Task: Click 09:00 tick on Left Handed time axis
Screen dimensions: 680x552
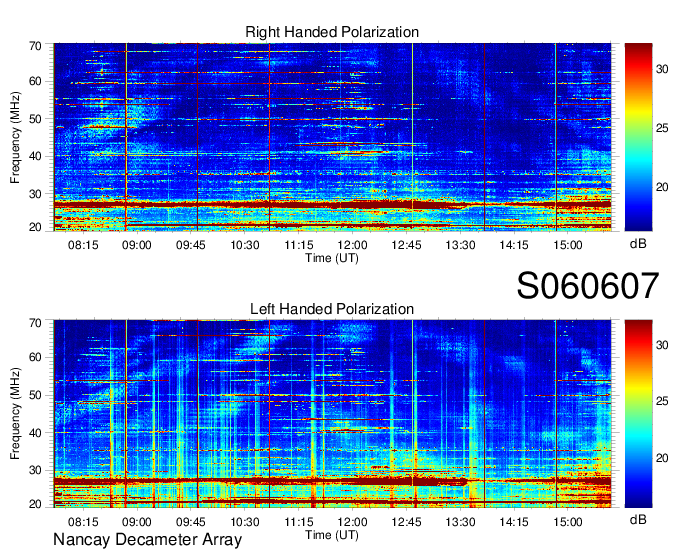Action: tap(137, 522)
